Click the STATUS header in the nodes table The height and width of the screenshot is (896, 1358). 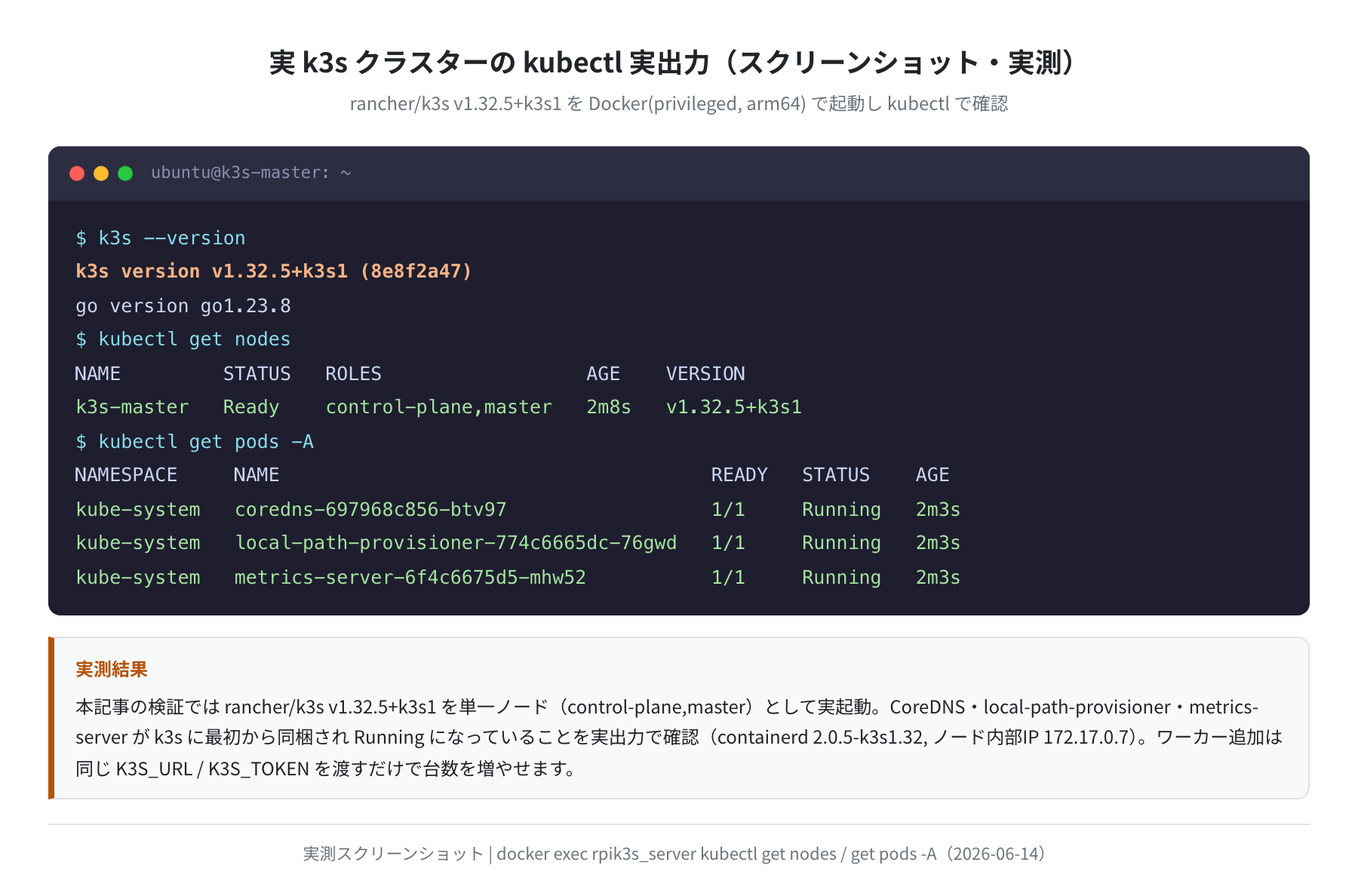(257, 374)
